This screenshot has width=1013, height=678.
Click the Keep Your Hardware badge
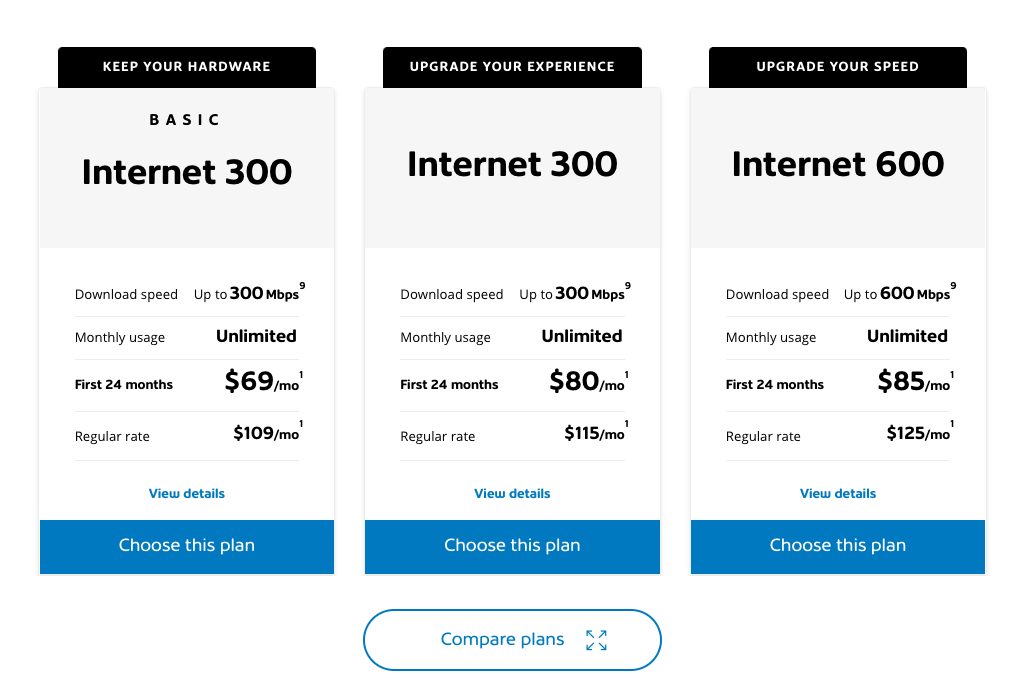tap(187, 67)
